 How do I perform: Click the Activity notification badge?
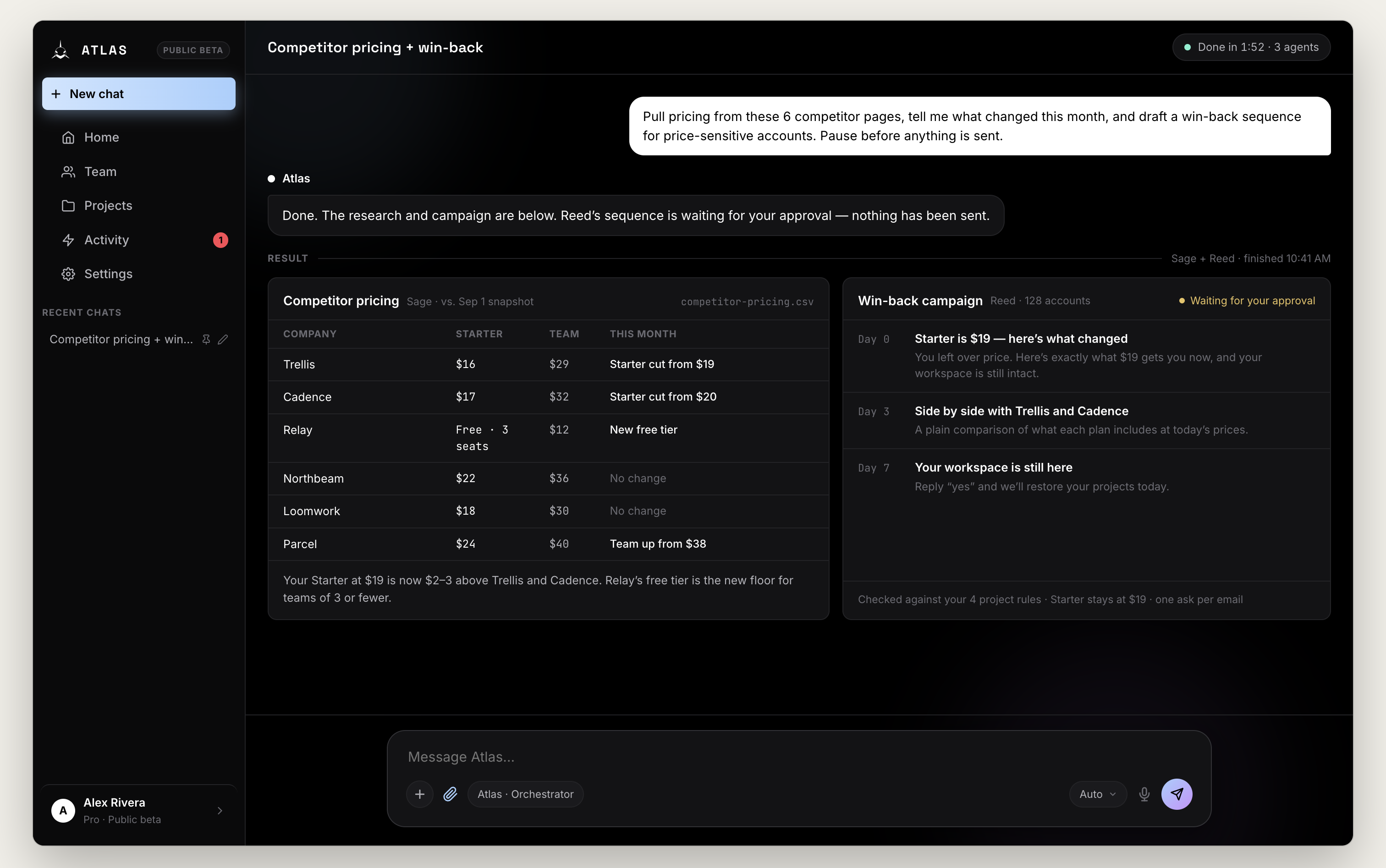(220, 240)
